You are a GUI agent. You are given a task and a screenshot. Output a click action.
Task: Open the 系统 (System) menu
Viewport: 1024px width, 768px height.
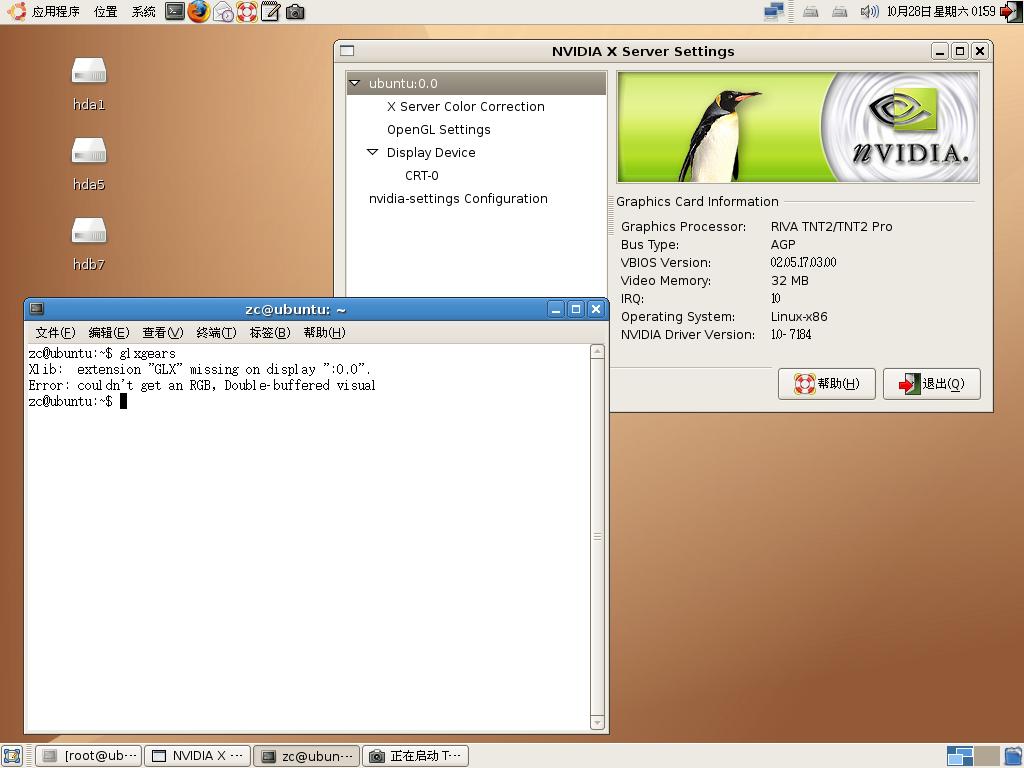tap(144, 12)
